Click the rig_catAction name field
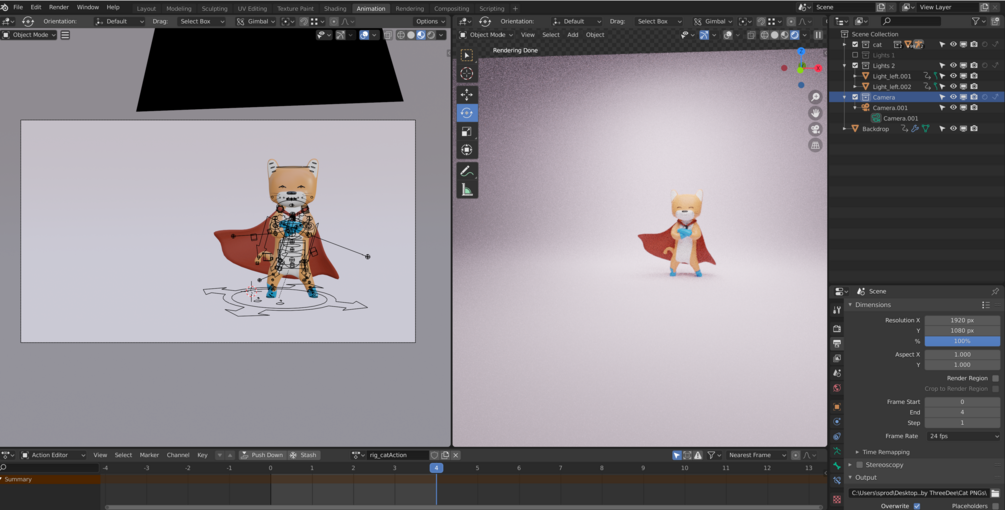This screenshot has width=1005, height=510. click(x=397, y=455)
